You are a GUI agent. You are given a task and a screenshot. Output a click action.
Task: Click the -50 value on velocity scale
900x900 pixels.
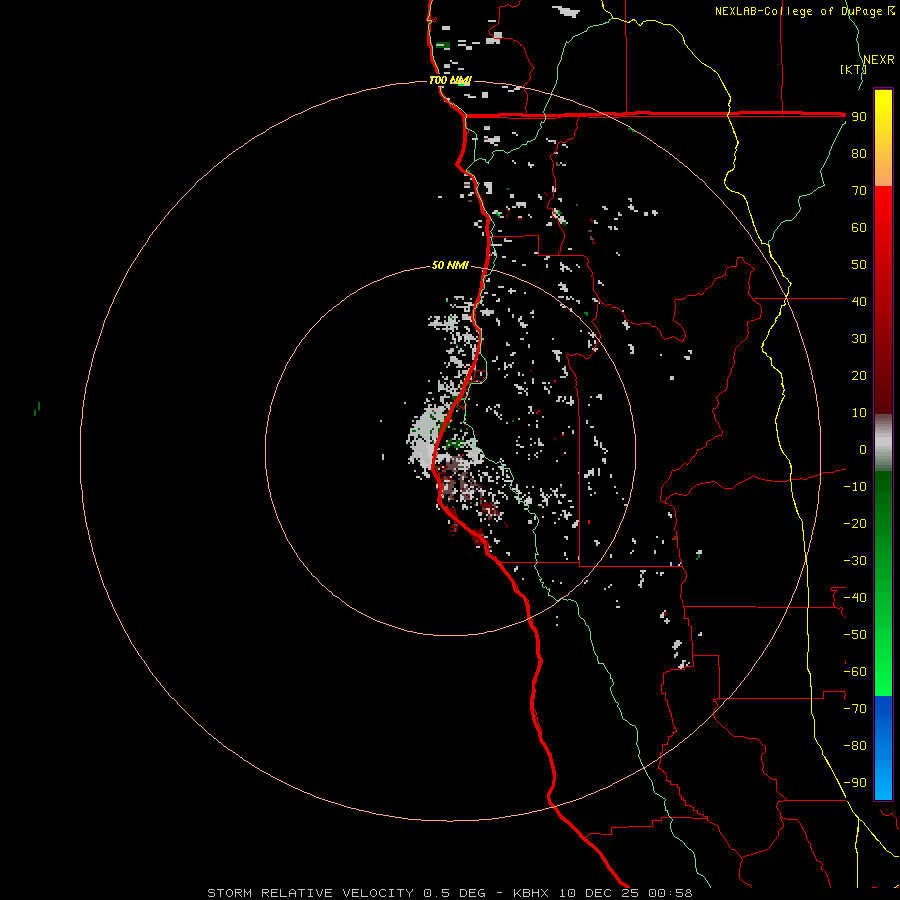(x=855, y=635)
